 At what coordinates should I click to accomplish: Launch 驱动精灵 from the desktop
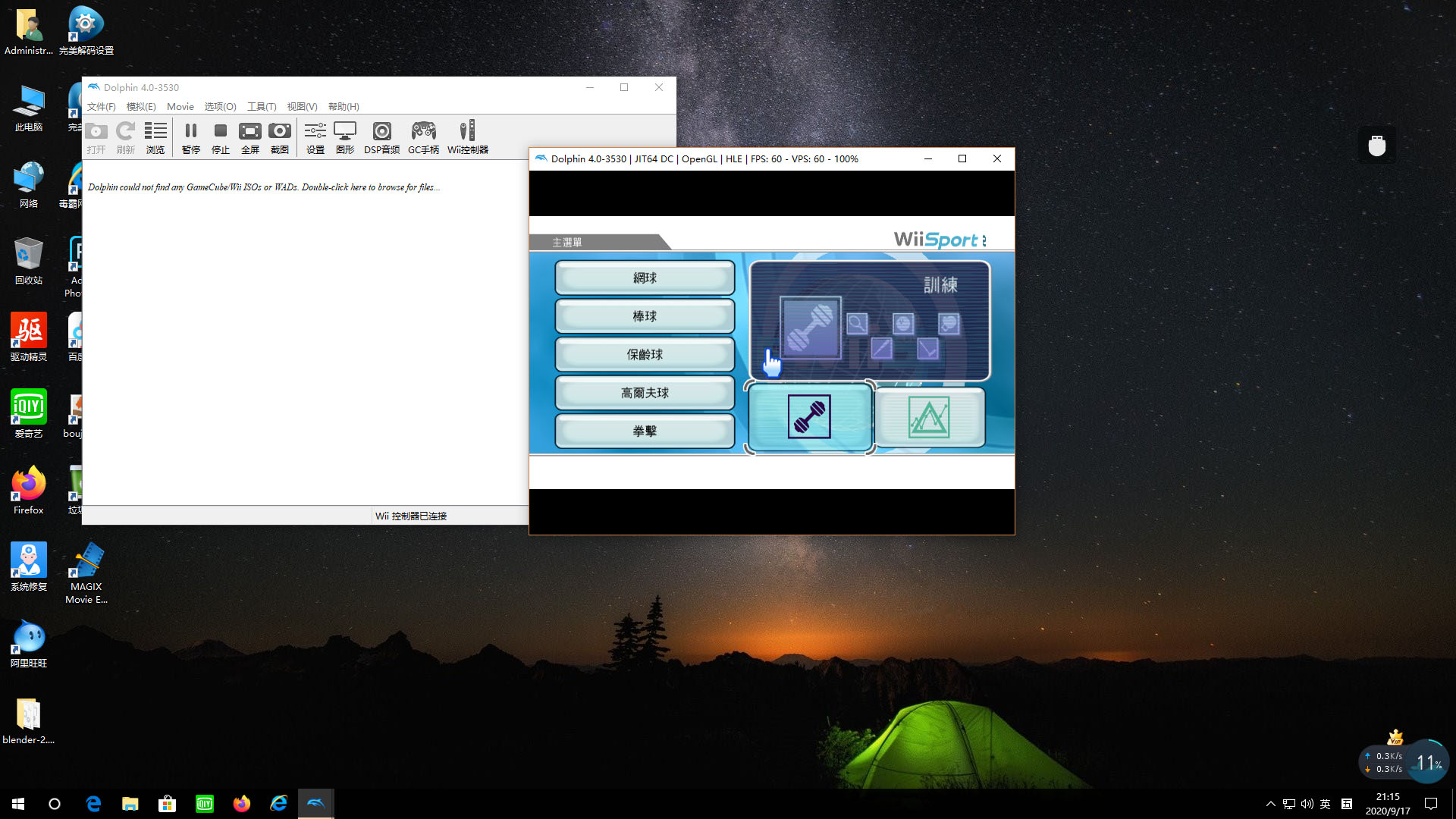tap(29, 338)
